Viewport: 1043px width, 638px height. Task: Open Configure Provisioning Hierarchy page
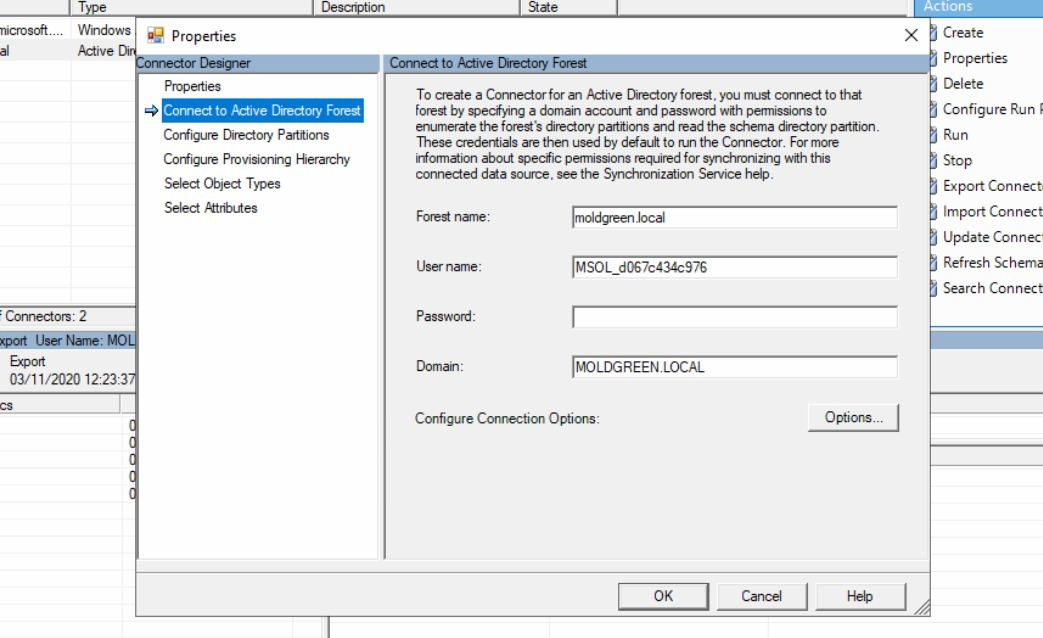point(256,159)
